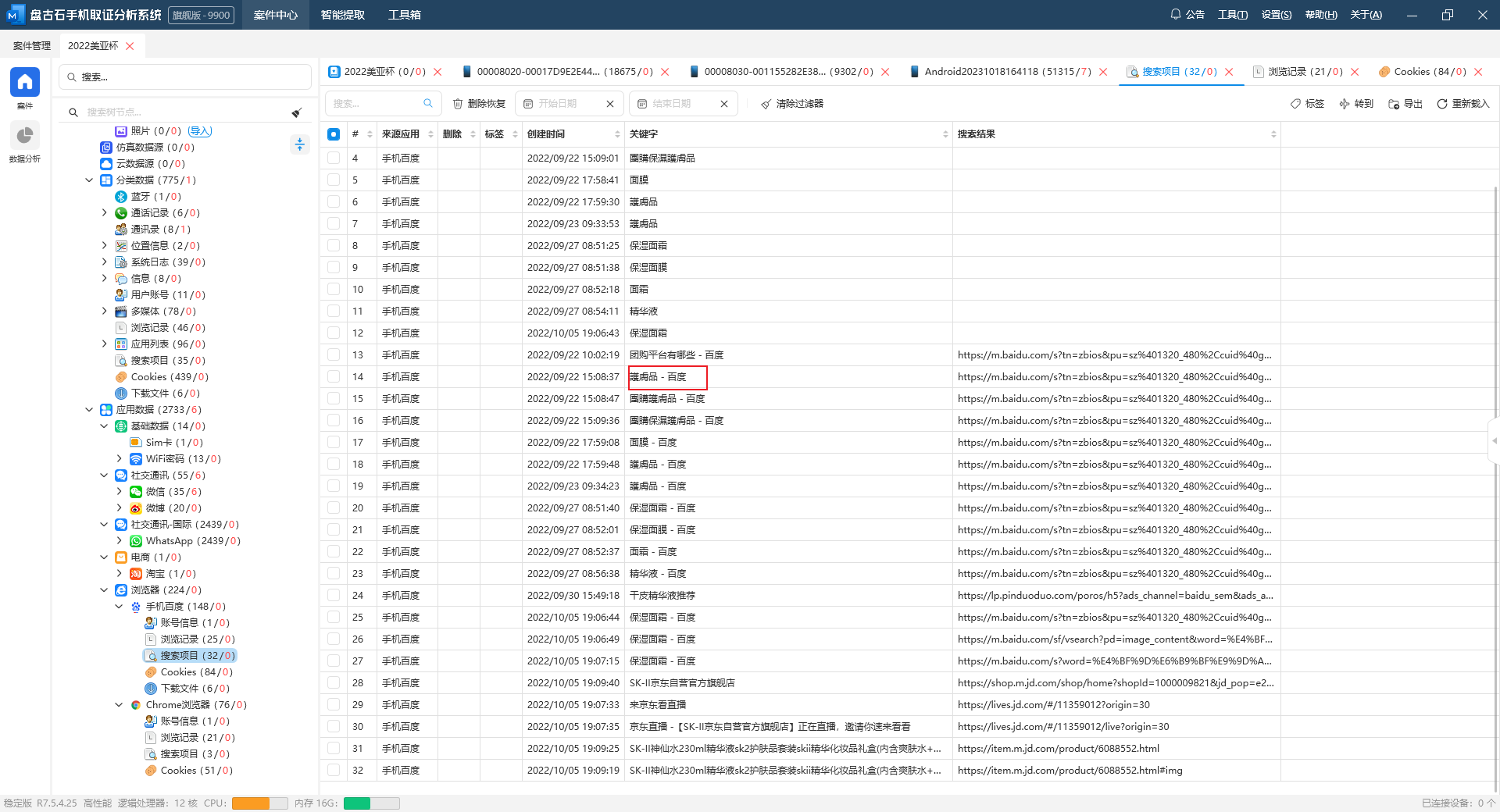Click the 导入 link next to 照片
The height and width of the screenshot is (812, 1500).
tap(200, 131)
